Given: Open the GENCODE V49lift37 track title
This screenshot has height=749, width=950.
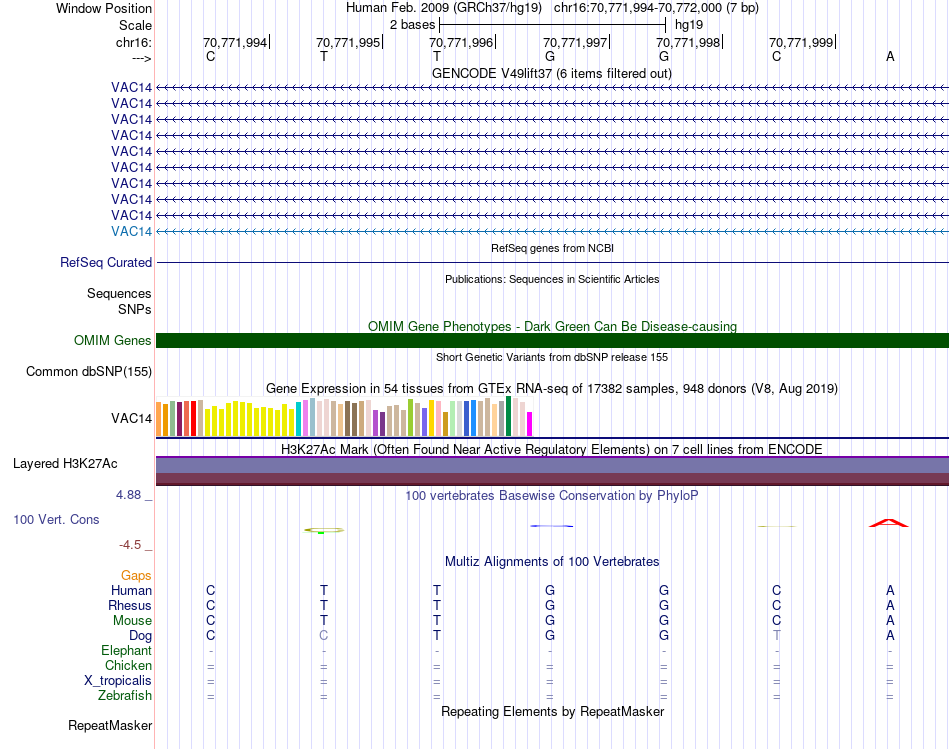Looking at the screenshot, I should [552, 73].
